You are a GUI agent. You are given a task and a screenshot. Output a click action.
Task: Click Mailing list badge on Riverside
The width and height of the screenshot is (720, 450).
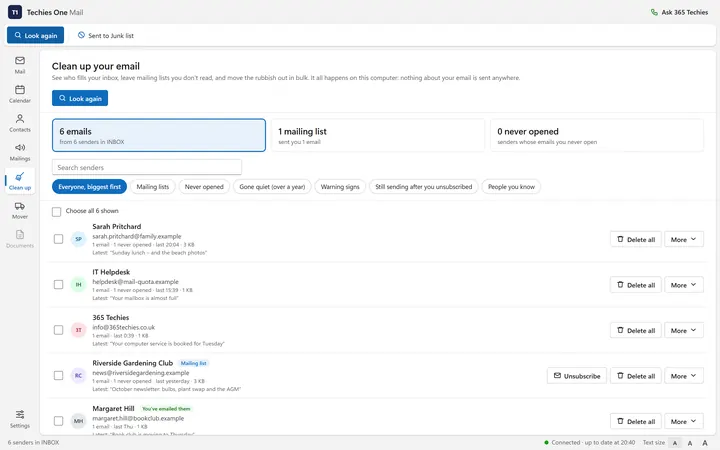click(x=193, y=363)
